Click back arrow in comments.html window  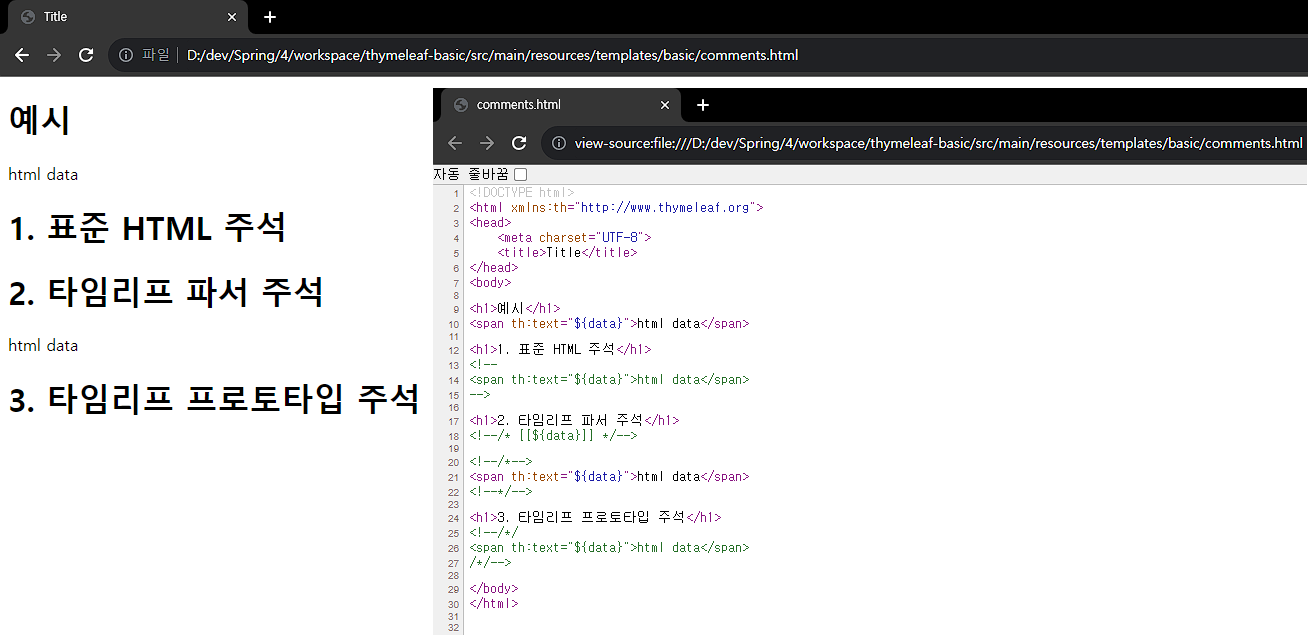(455, 143)
